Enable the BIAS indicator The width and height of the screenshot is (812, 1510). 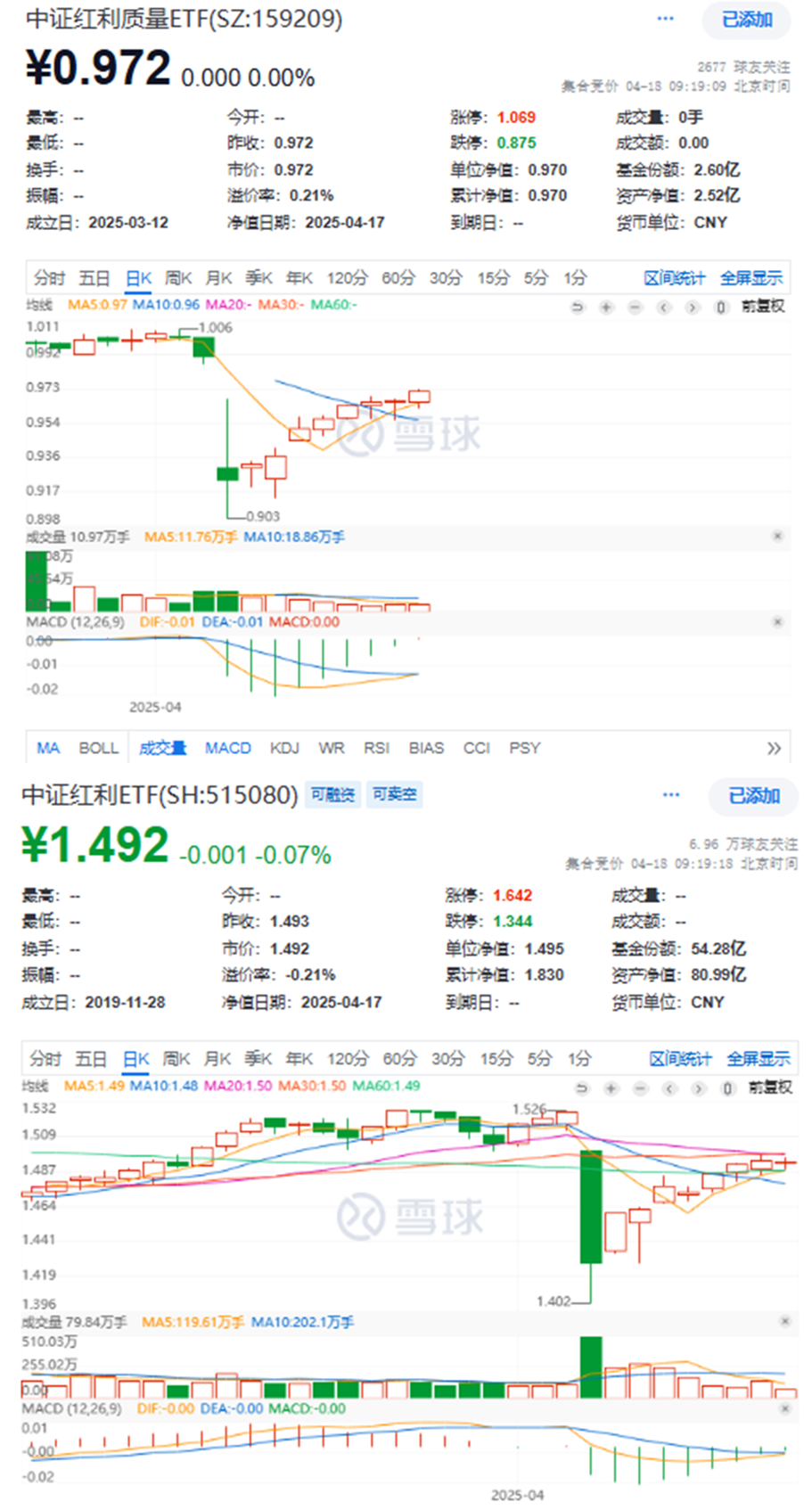[426, 748]
